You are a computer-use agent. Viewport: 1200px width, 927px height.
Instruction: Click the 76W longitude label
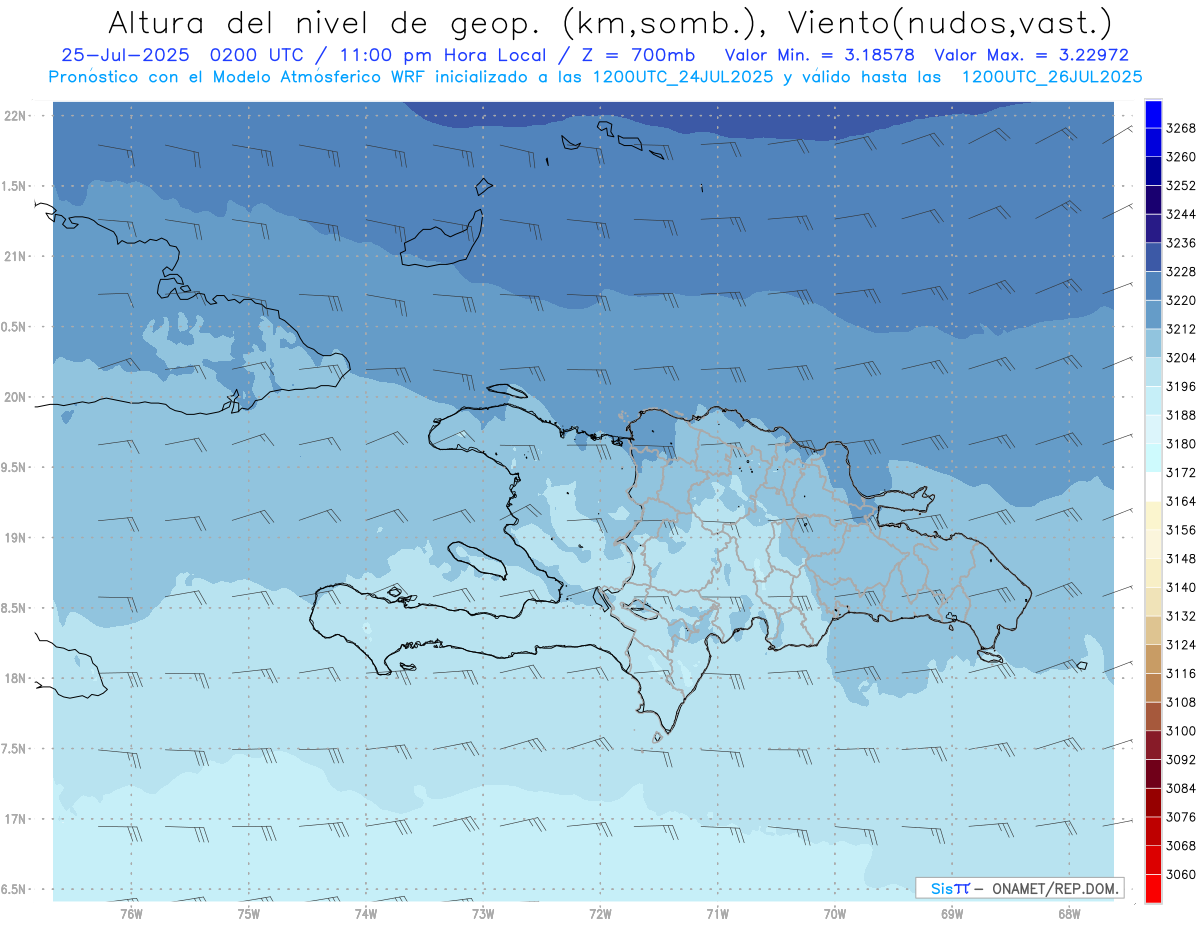click(131, 913)
